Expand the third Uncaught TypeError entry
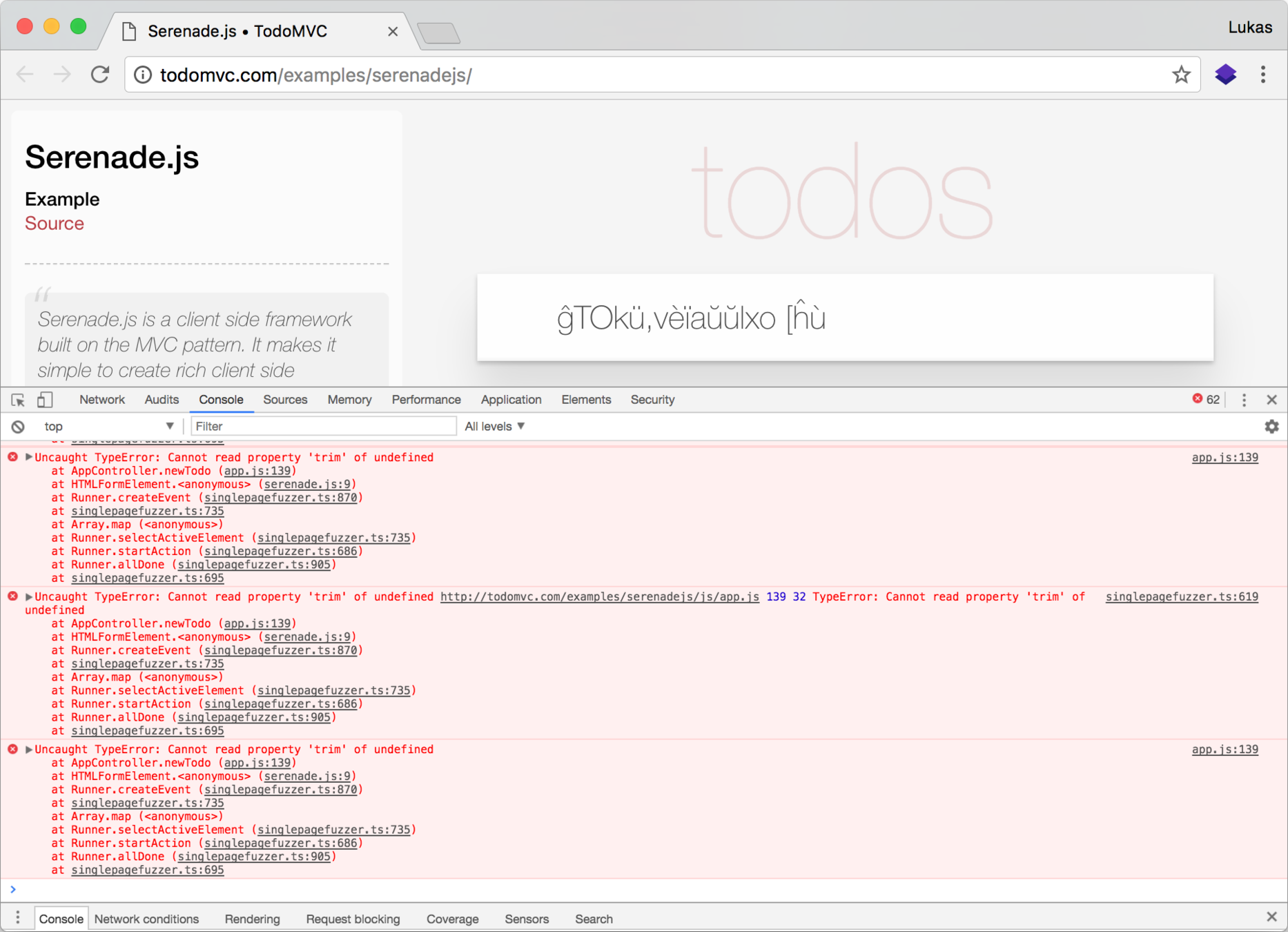This screenshot has width=1288, height=932. [29, 749]
